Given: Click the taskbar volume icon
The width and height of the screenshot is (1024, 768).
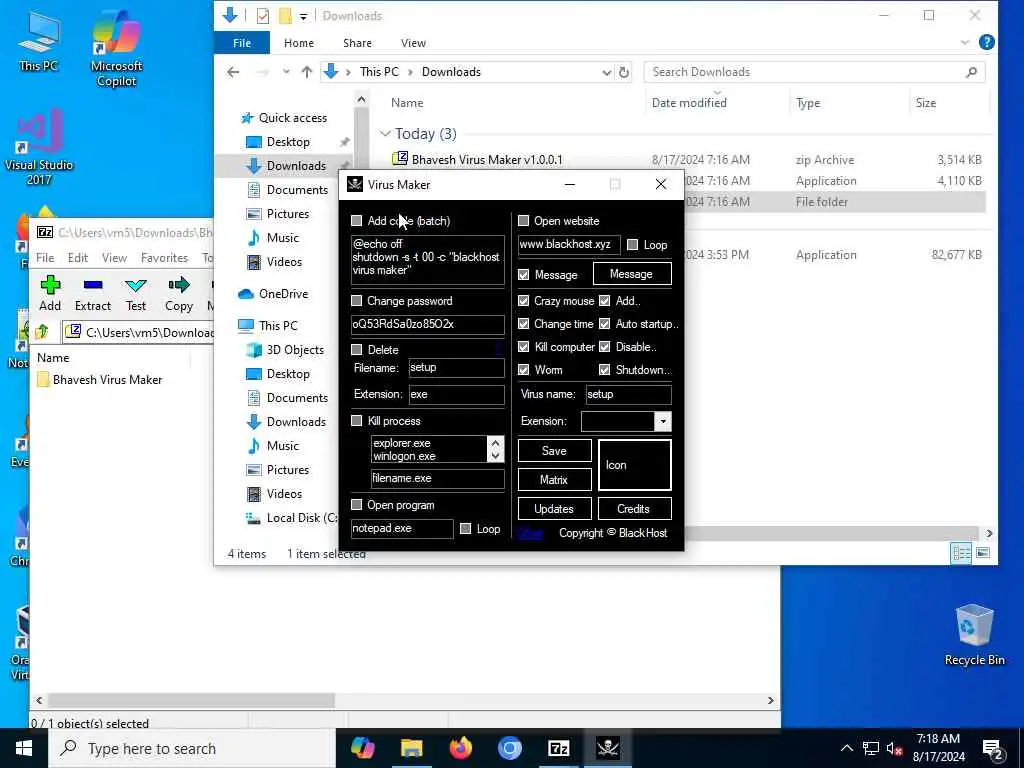Looking at the screenshot, I should pos(894,748).
